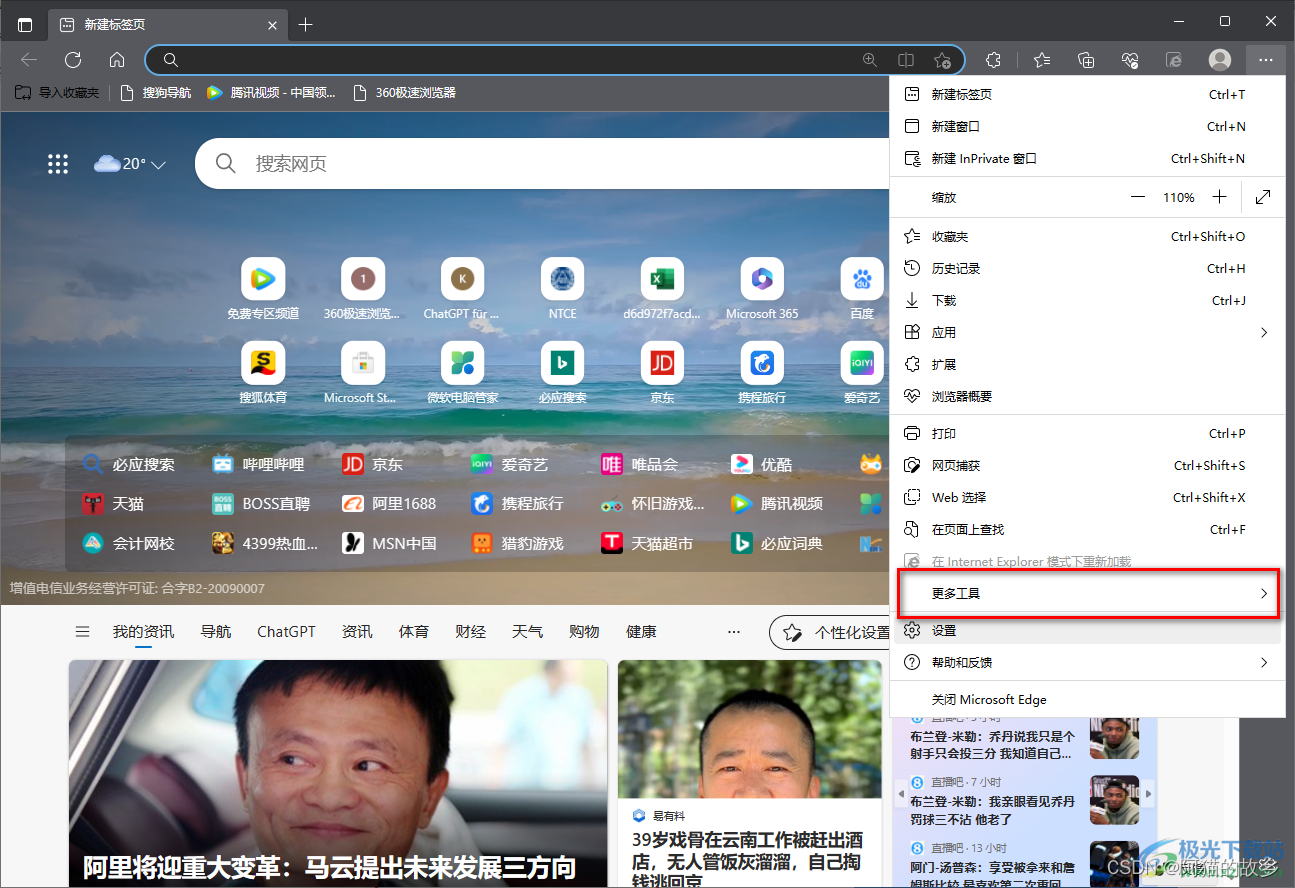Click the Internet Explorer mode toolbar icon

(x=1174, y=60)
